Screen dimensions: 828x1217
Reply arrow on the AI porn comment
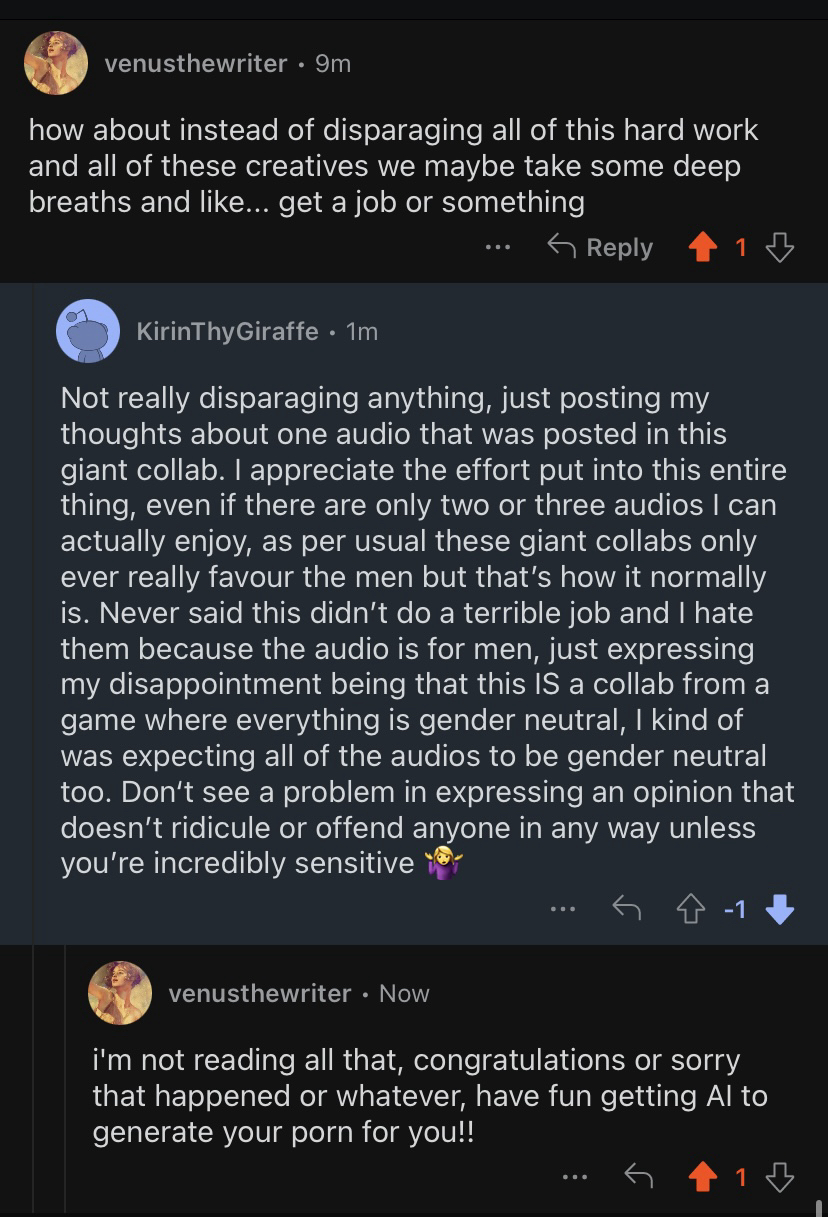click(x=638, y=1177)
